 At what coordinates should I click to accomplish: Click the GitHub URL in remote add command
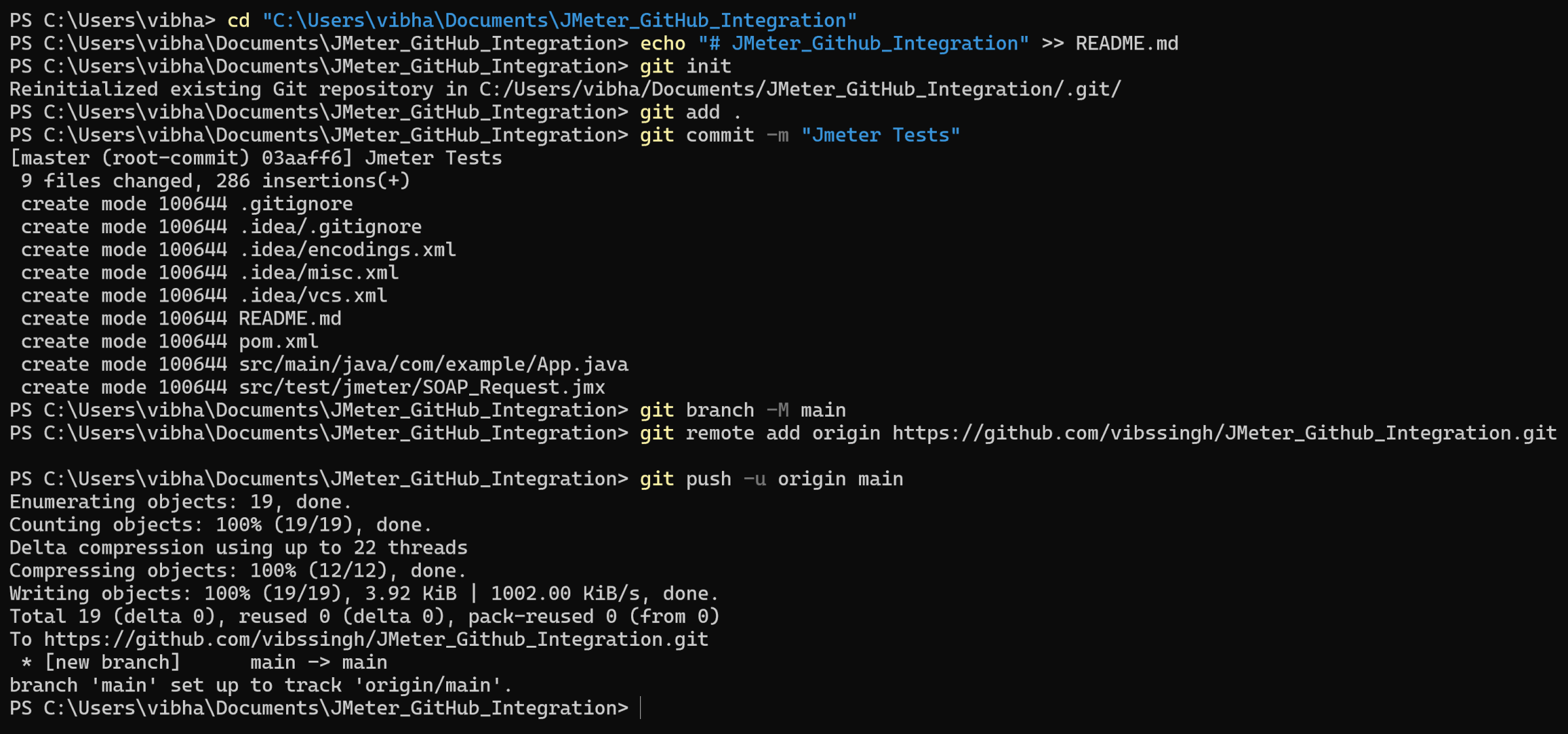coord(1225,433)
